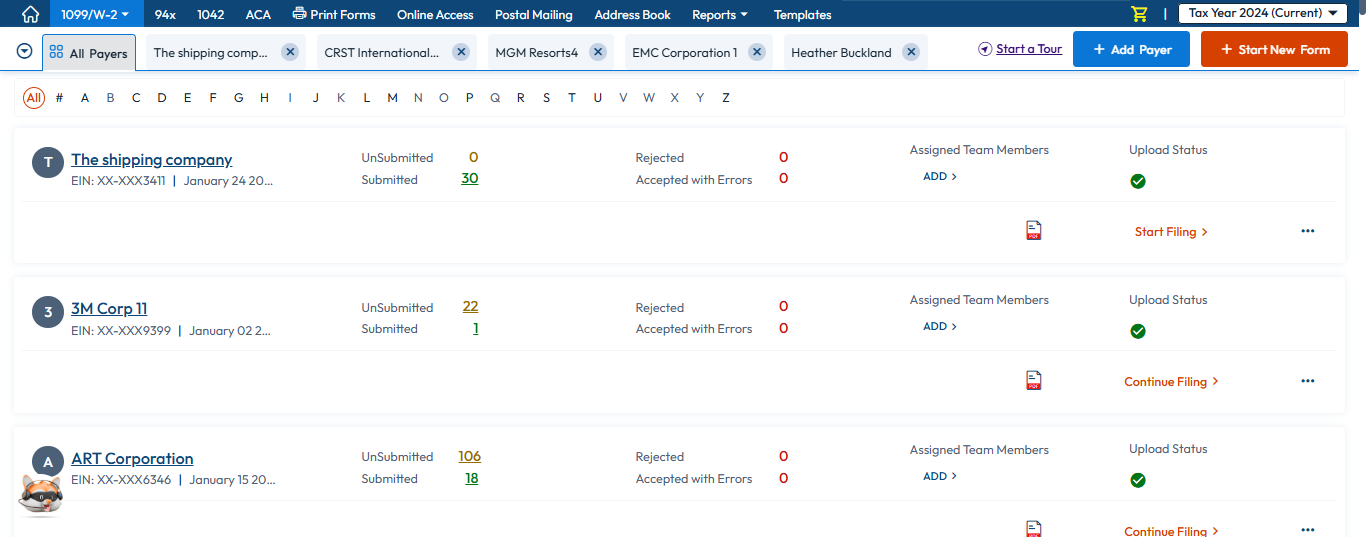The image size is (1366, 537).
Task: Open the Address Book
Action: (633, 14)
